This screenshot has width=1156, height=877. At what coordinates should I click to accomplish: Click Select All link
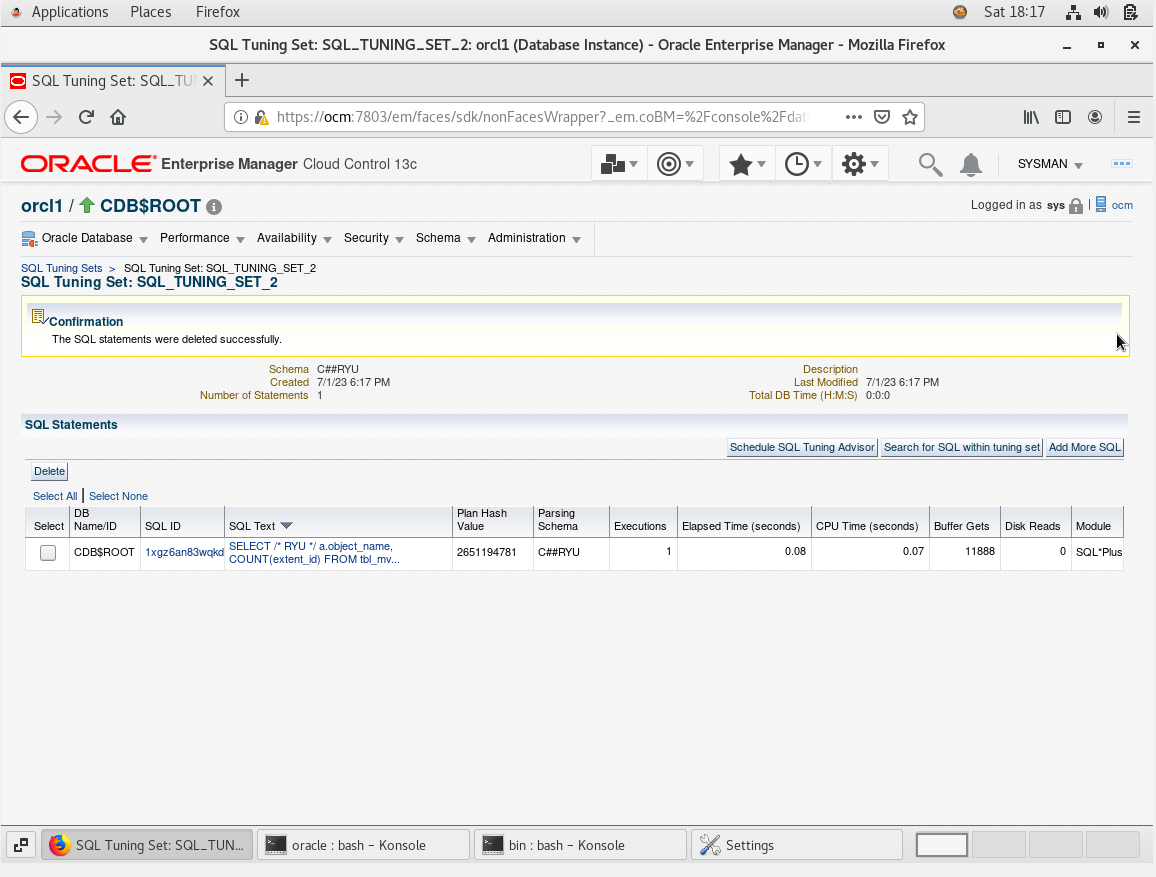[55, 497]
